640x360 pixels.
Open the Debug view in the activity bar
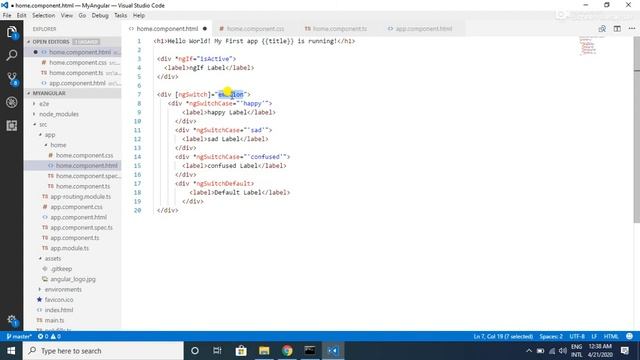coord(11,102)
